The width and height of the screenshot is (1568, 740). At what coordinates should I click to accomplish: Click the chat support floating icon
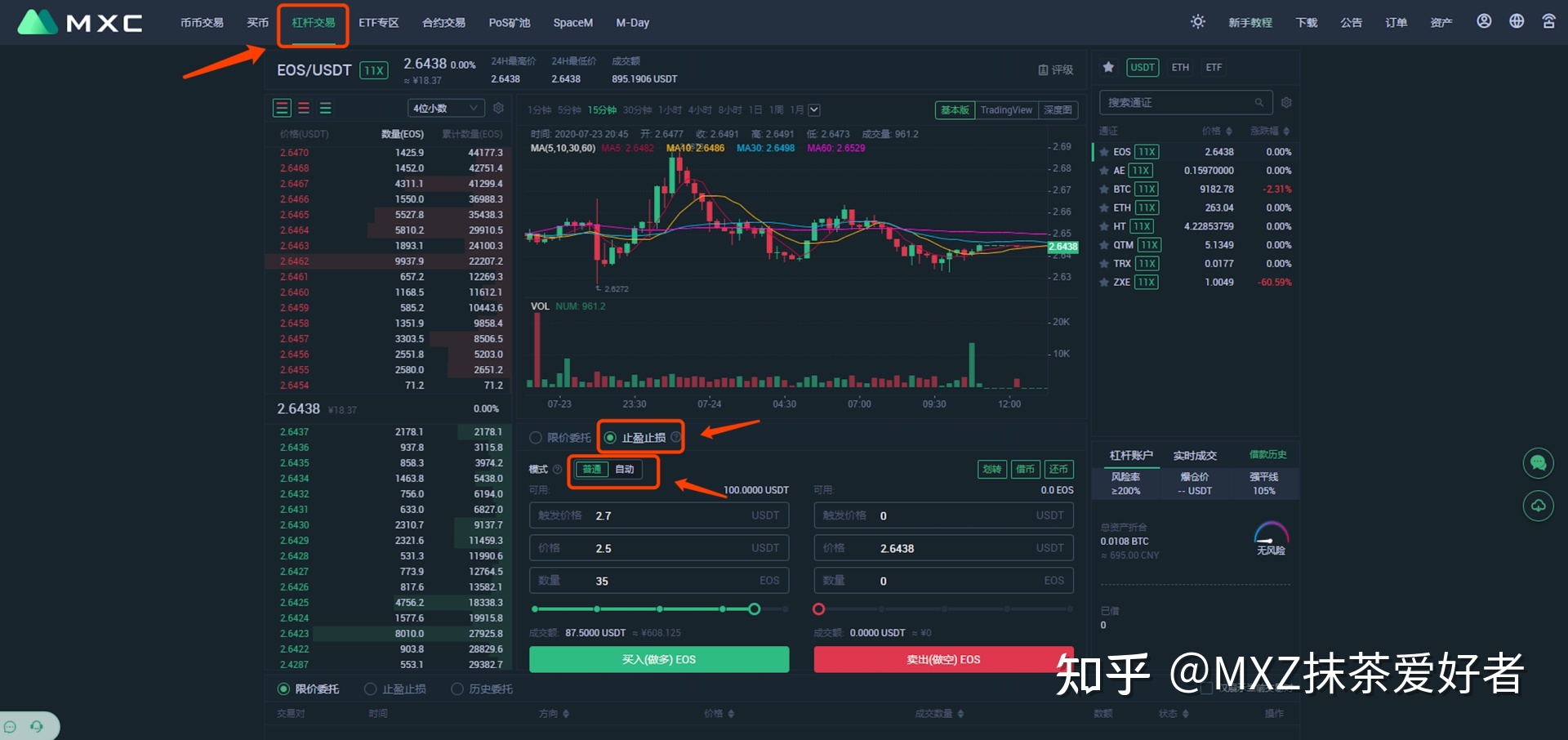(x=1538, y=463)
